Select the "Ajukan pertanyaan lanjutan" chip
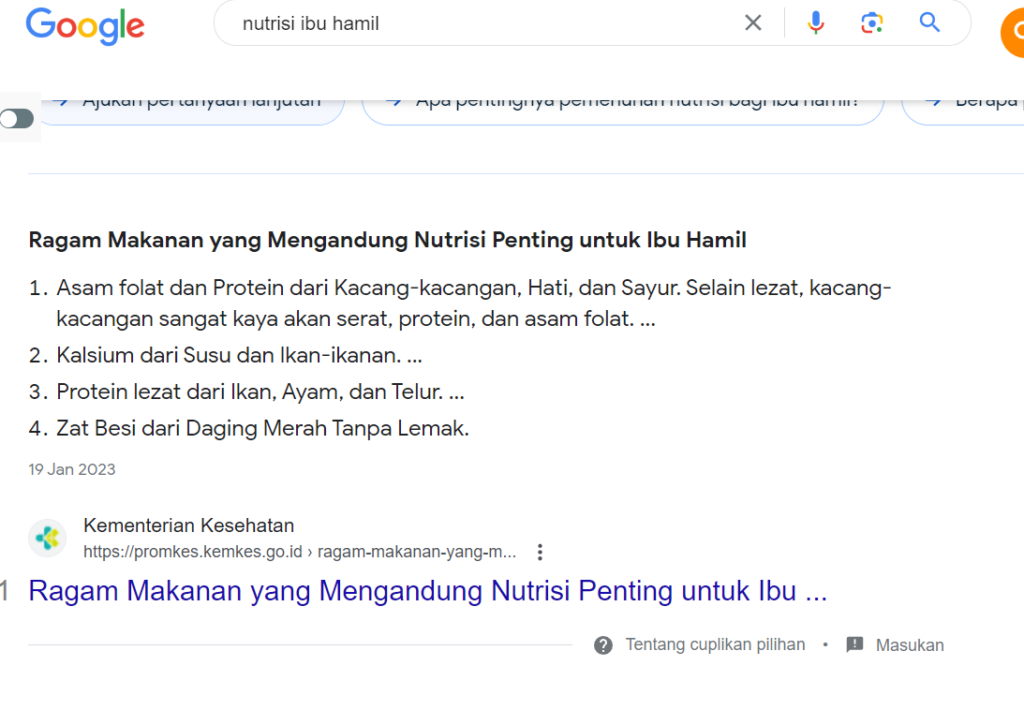Image resolution: width=1024 pixels, height=710 pixels. tap(192, 110)
